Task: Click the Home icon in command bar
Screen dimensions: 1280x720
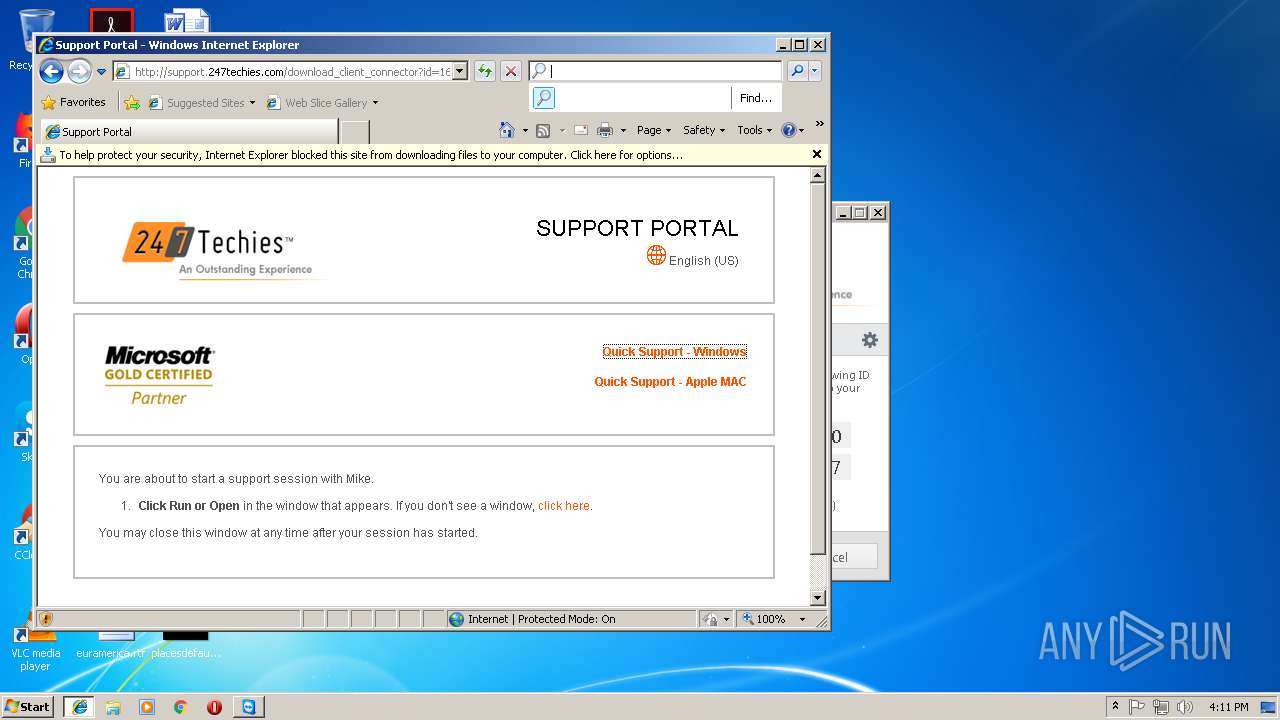Action: [507, 130]
